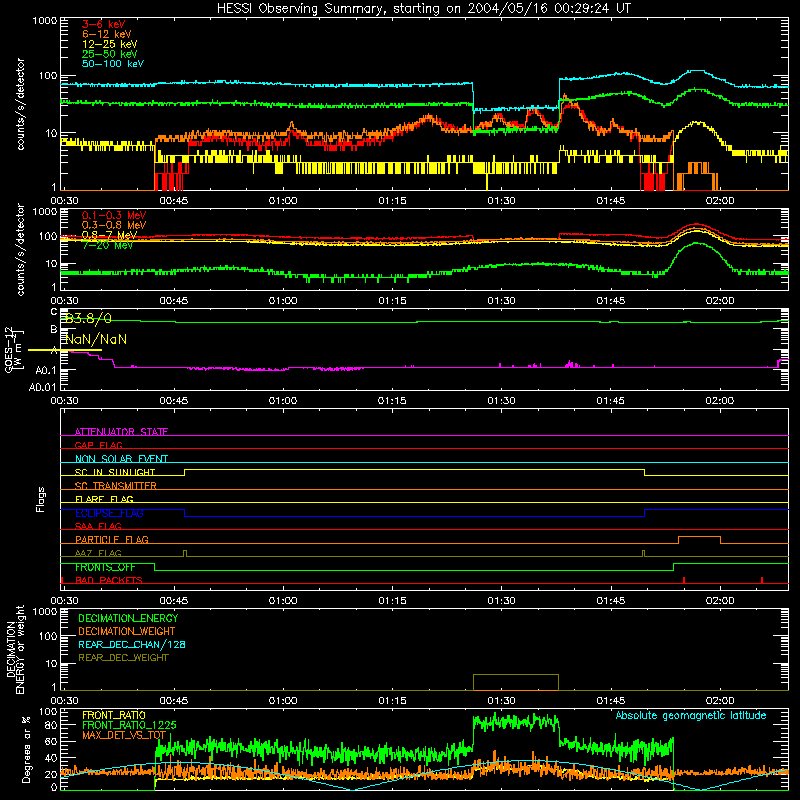This screenshot has width=800, height=800.
Task: Select the 6-12 keV legend label
Action: [107, 34]
